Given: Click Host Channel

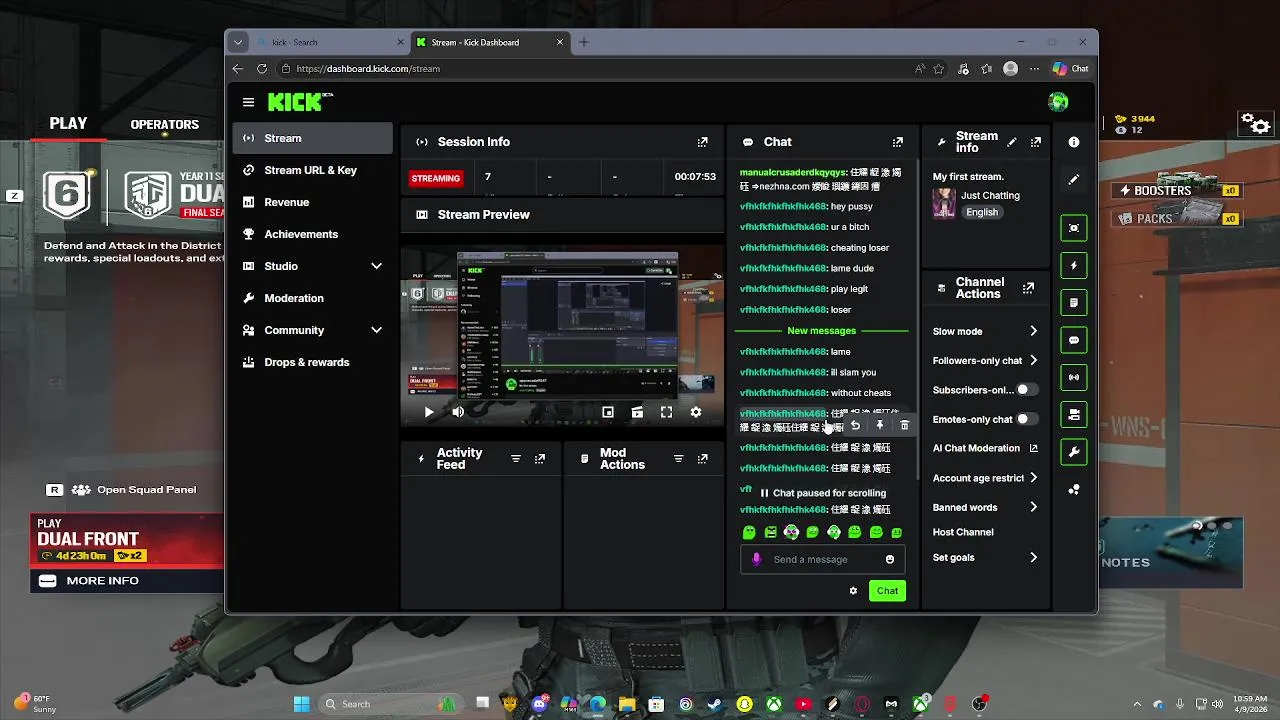Looking at the screenshot, I should (x=963, y=532).
